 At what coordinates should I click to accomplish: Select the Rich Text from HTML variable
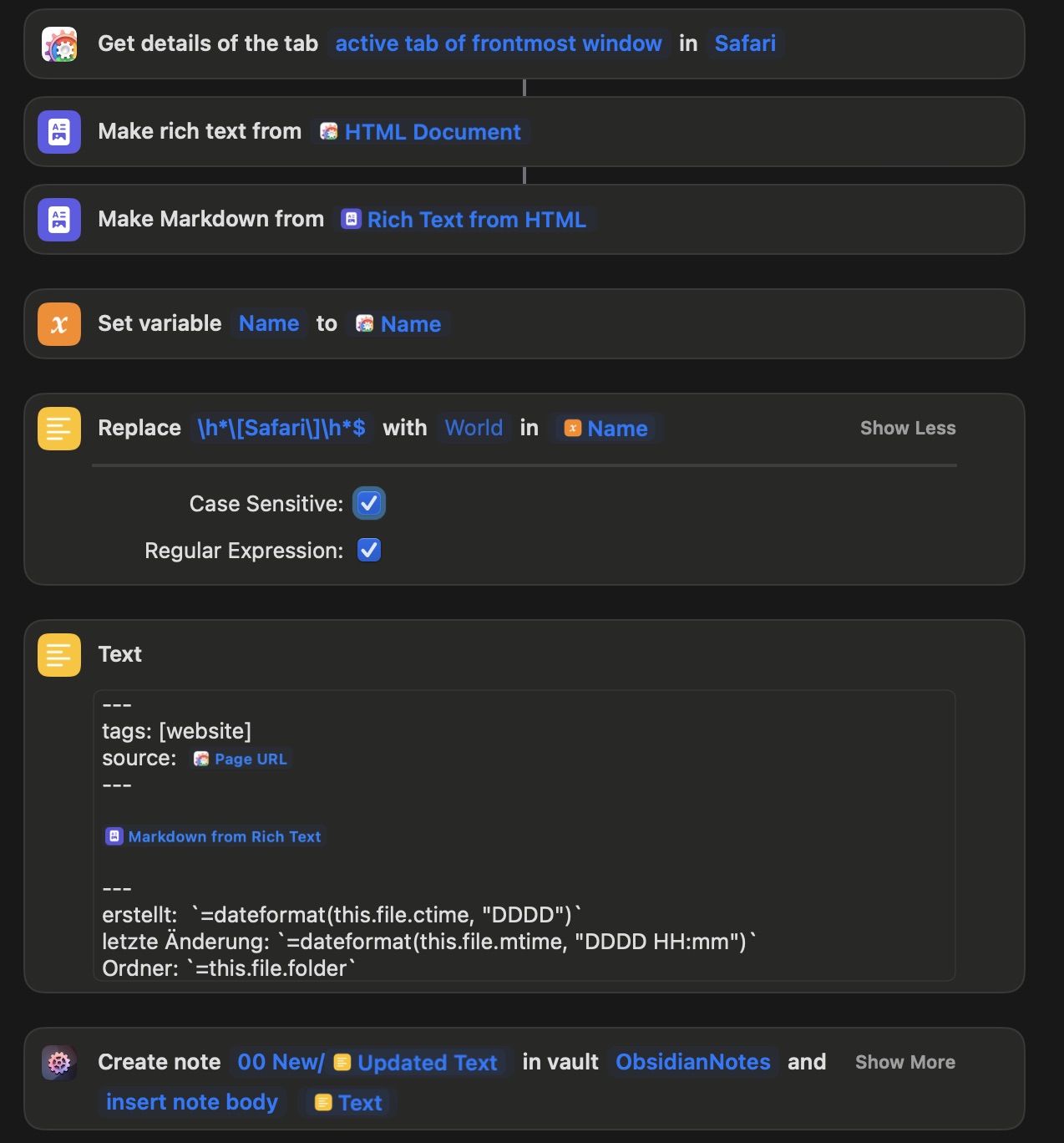click(x=466, y=220)
